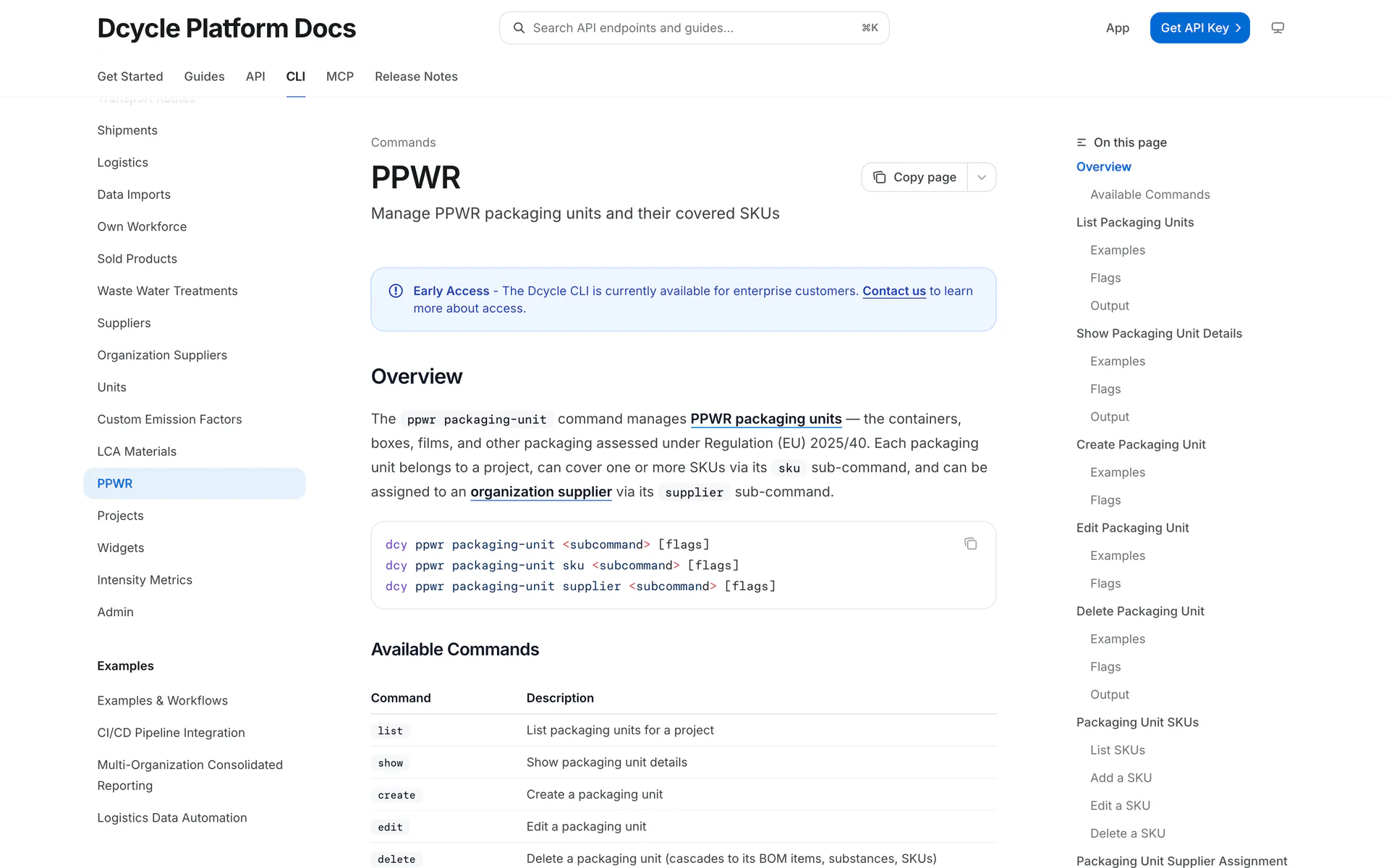Screen dimensions: 1389x868
Task: Click the Get API Key button
Action: (1199, 28)
